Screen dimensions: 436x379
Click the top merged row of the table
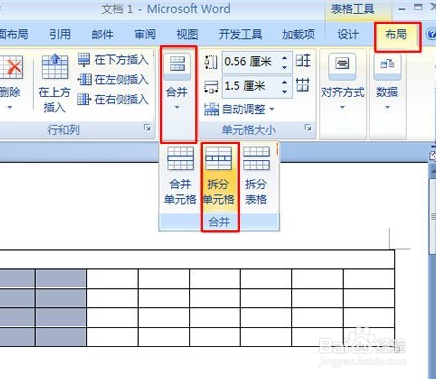pyautogui.click(x=197, y=259)
